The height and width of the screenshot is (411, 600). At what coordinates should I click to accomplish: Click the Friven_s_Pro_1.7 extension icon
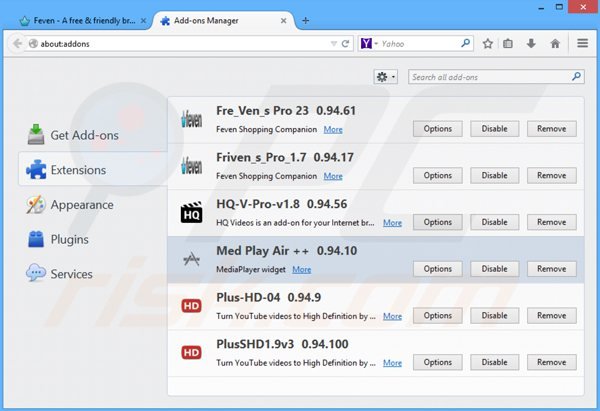191,166
